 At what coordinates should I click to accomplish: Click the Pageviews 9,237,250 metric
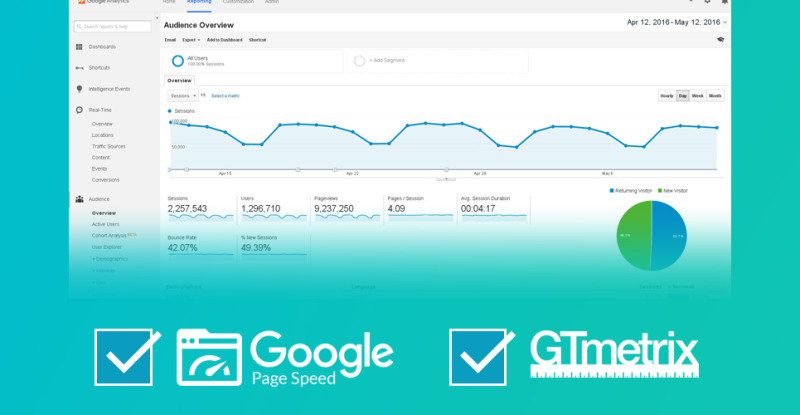pos(347,209)
